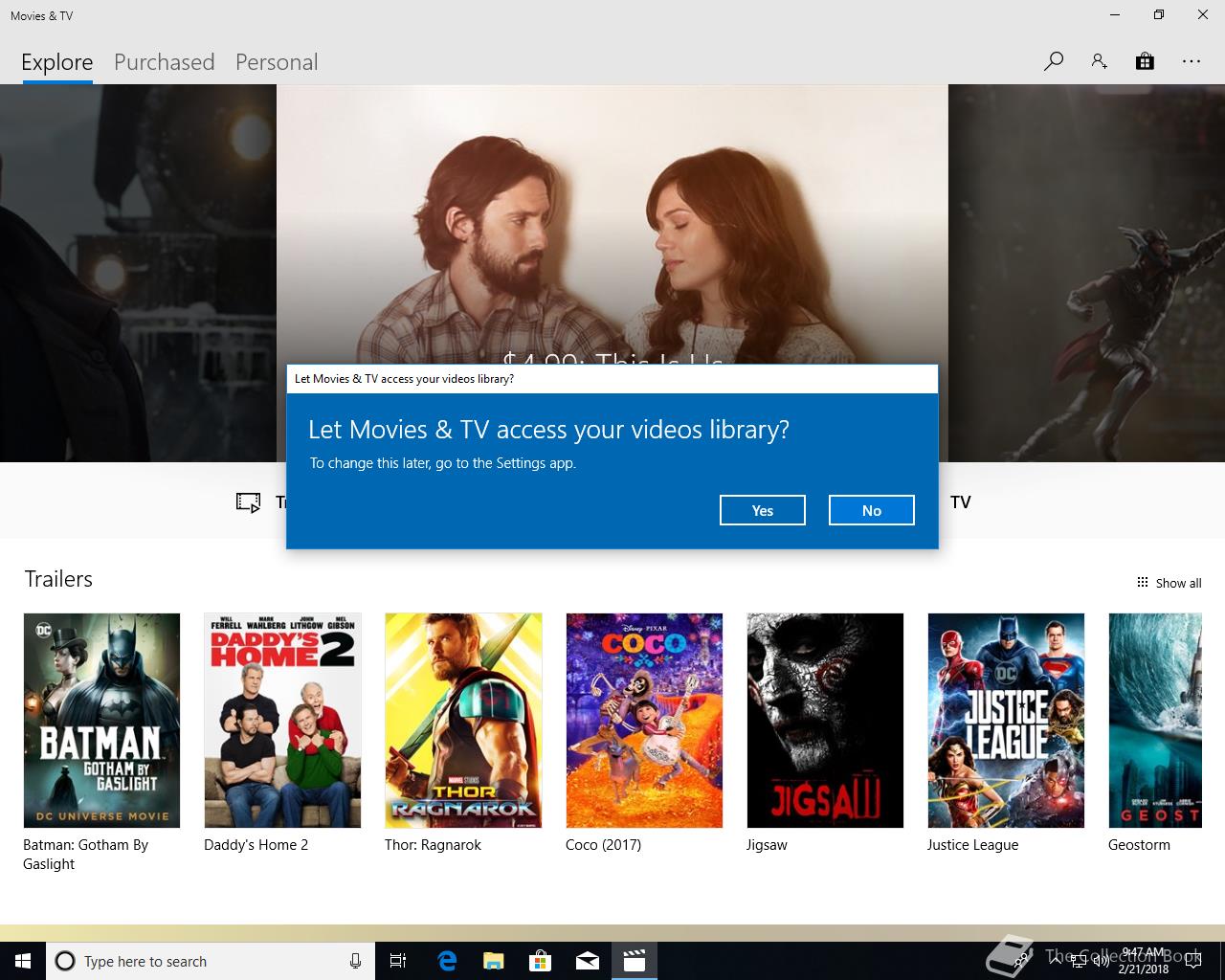Open File Explorer from the taskbar
This screenshot has height=980, width=1225.
pos(493,961)
